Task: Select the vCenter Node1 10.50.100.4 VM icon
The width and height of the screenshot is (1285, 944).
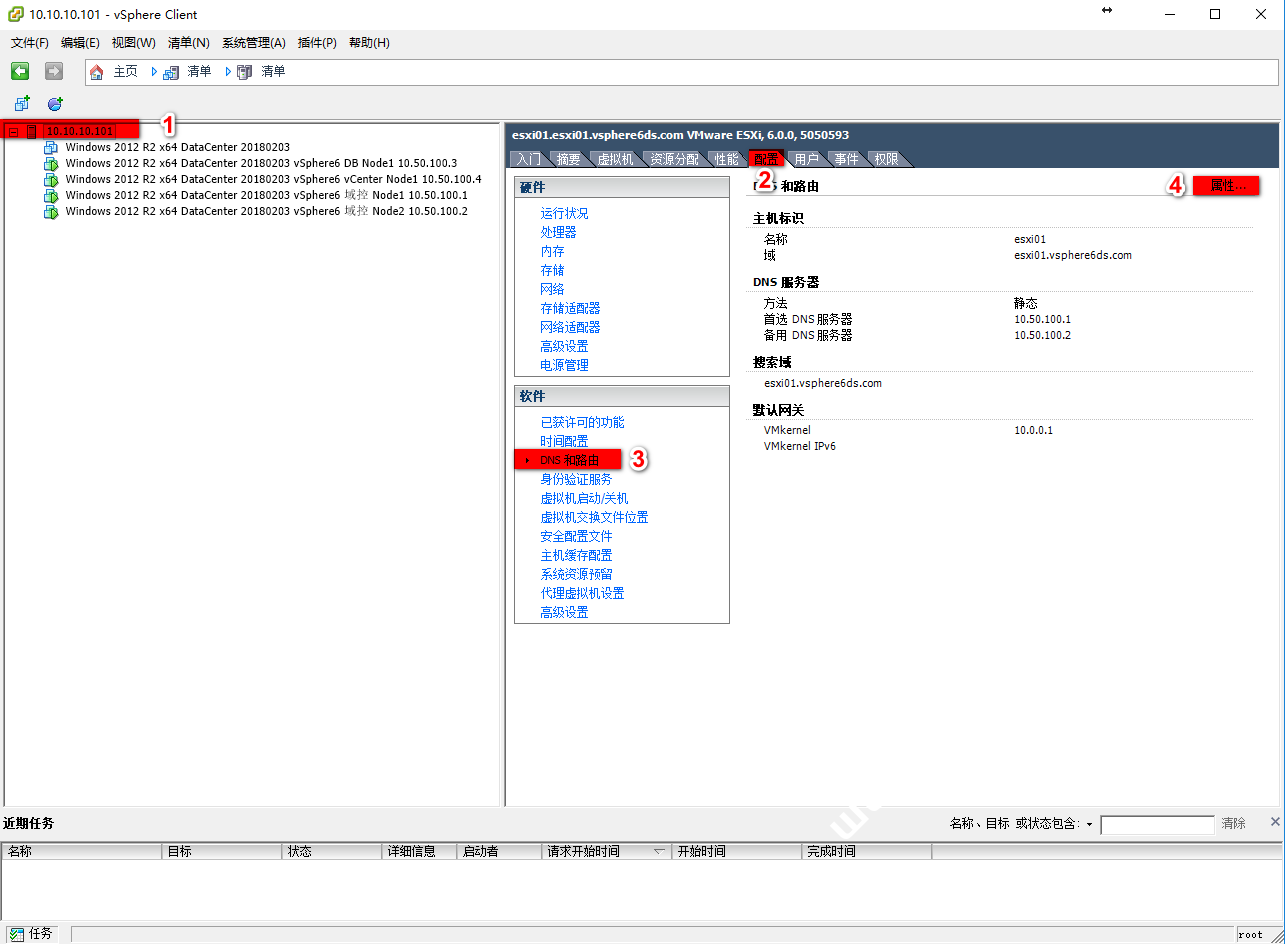Action: pyautogui.click(x=52, y=180)
